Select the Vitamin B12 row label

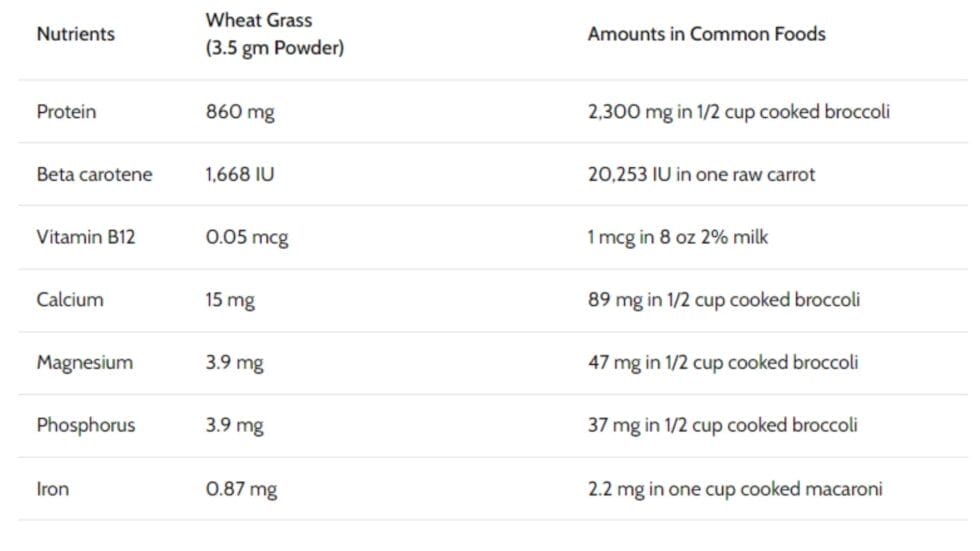pyautogui.click(x=85, y=238)
